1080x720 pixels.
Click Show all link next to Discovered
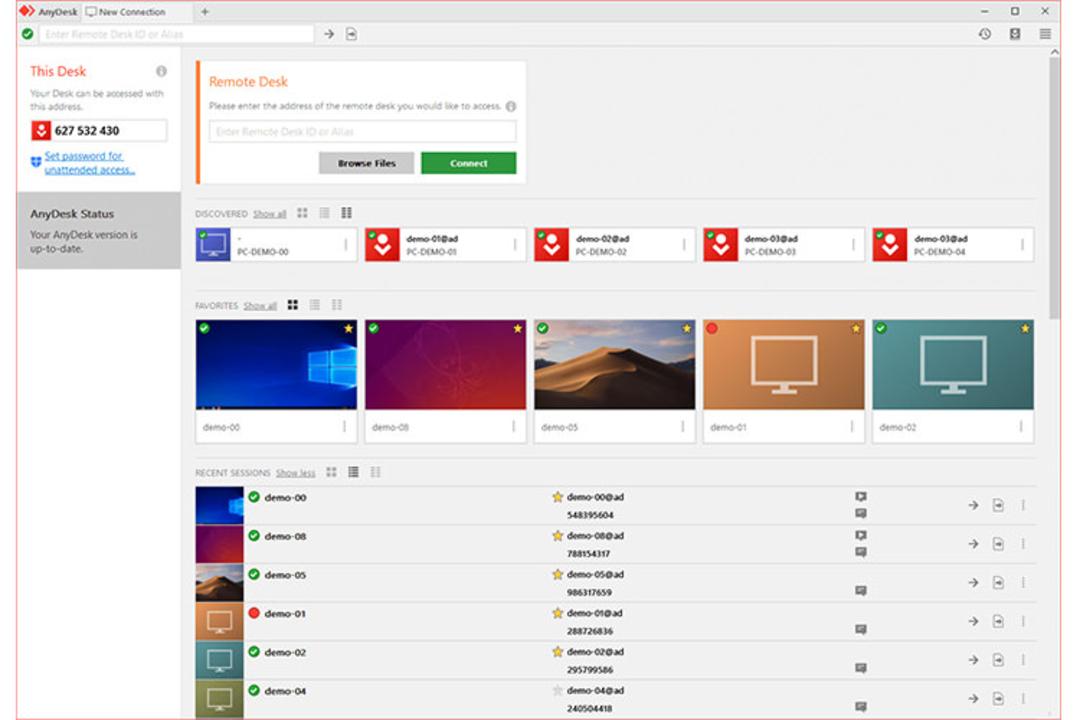pyautogui.click(x=269, y=214)
